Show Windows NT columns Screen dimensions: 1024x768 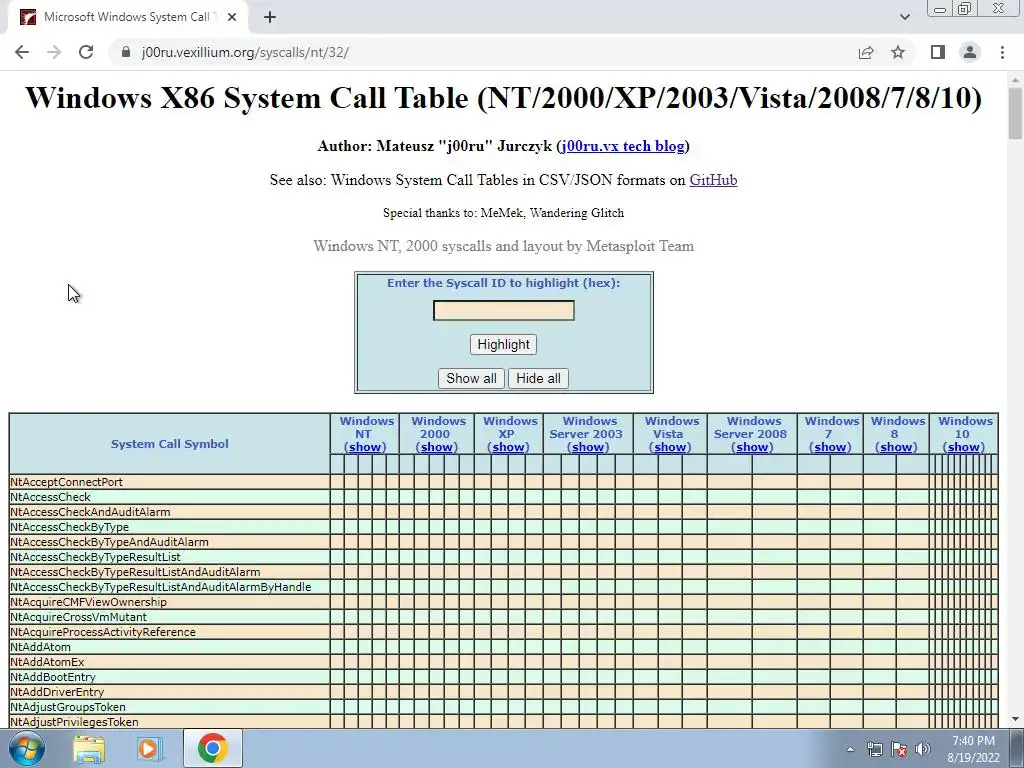pyautogui.click(x=365, y=447)
